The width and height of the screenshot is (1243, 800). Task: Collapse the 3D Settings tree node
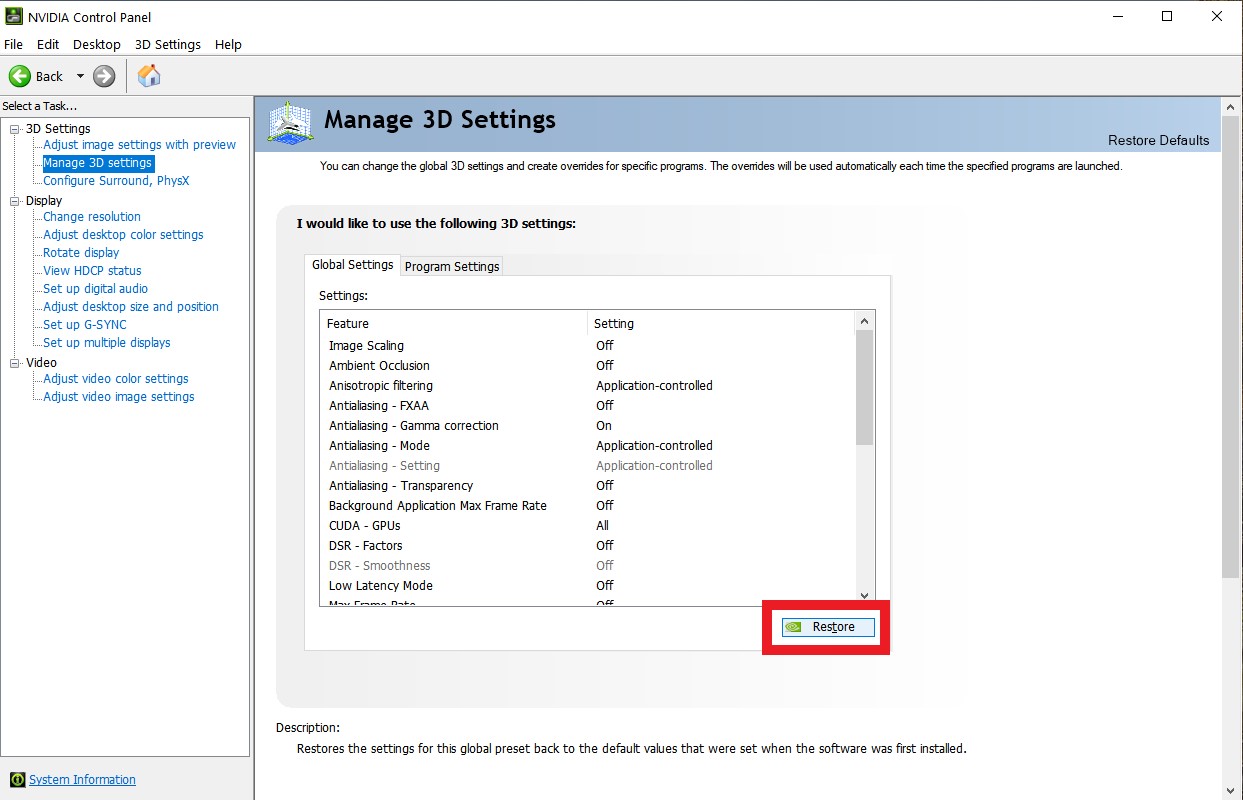point(15,129)
